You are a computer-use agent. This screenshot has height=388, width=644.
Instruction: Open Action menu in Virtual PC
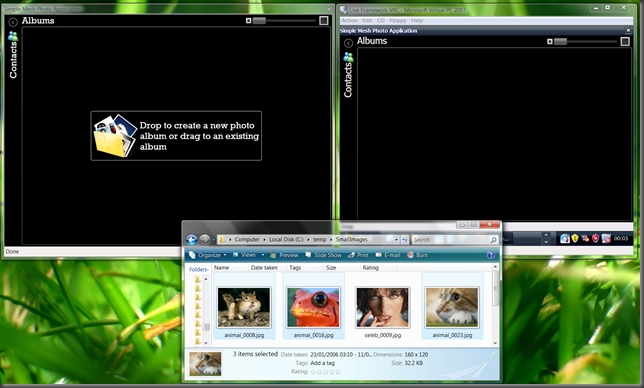[350, 21]
